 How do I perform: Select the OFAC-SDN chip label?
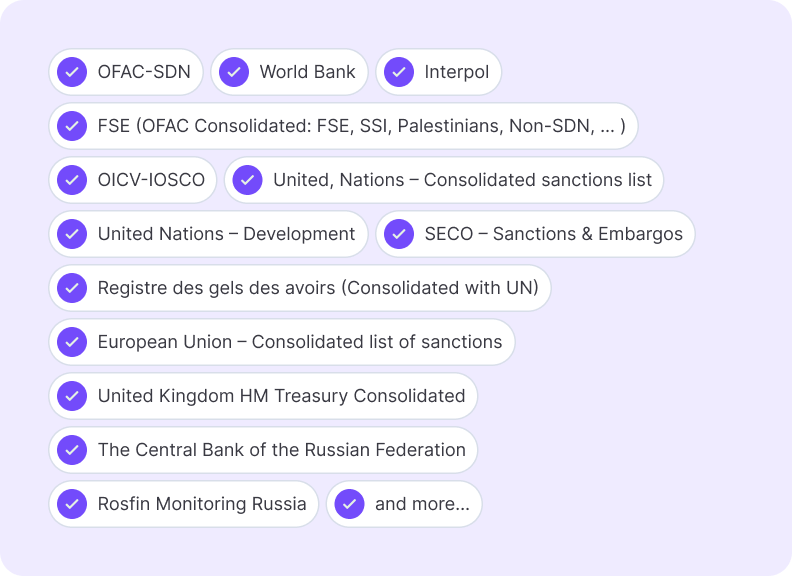pos(144,72)
